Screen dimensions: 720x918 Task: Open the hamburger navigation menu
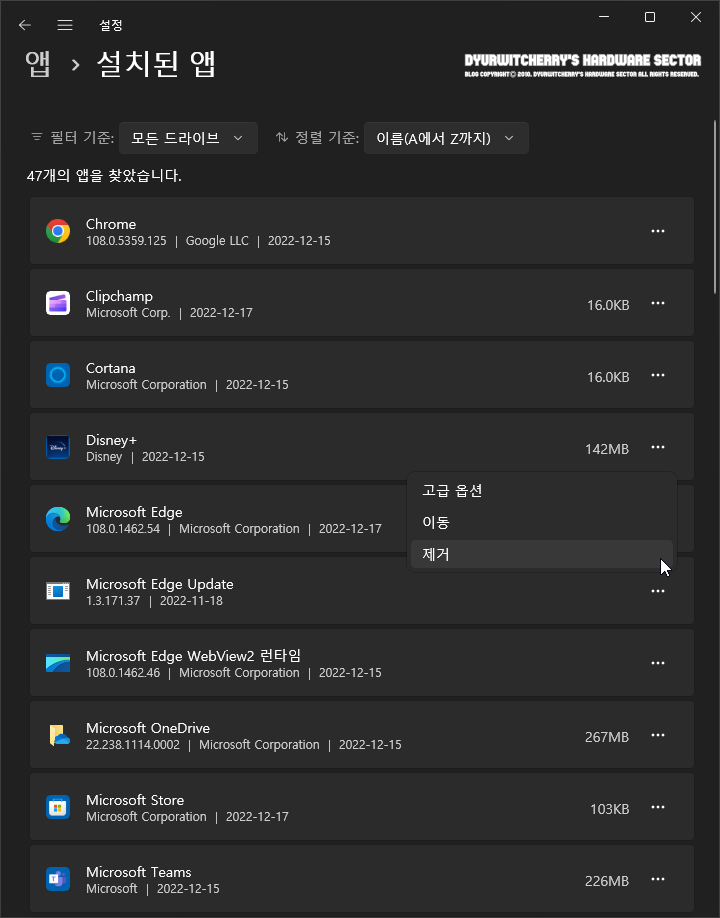(65, 25)
